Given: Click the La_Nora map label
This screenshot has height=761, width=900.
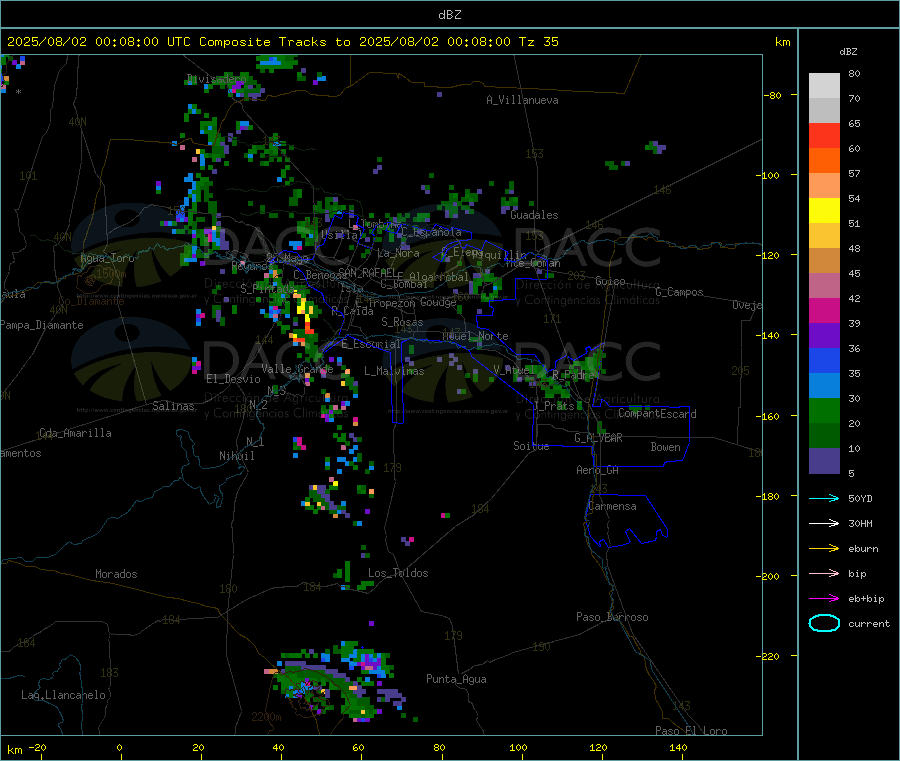Looking at the screenshot, I should (398, 253).
